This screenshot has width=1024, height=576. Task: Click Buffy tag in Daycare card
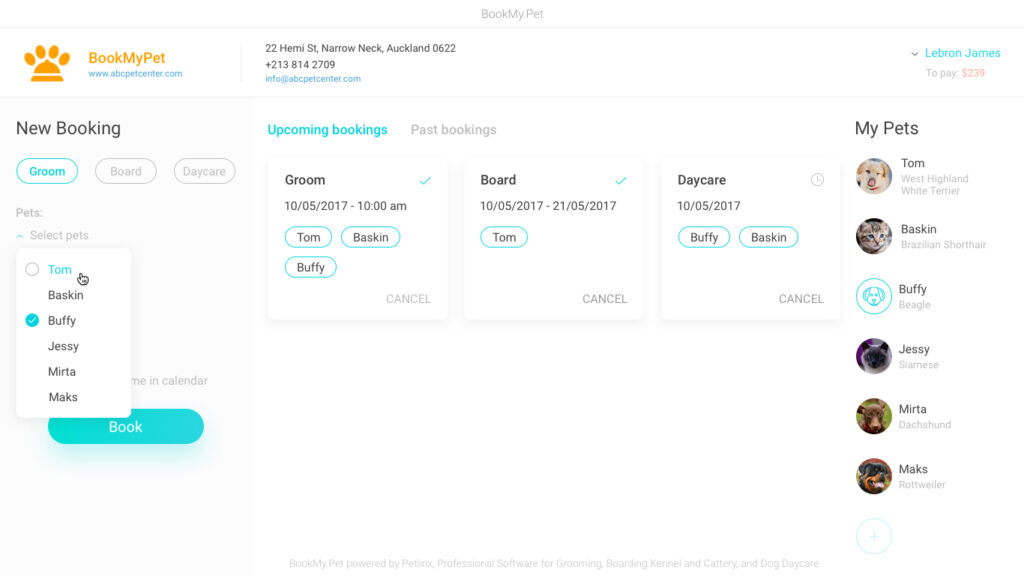[x=704, y=237]
